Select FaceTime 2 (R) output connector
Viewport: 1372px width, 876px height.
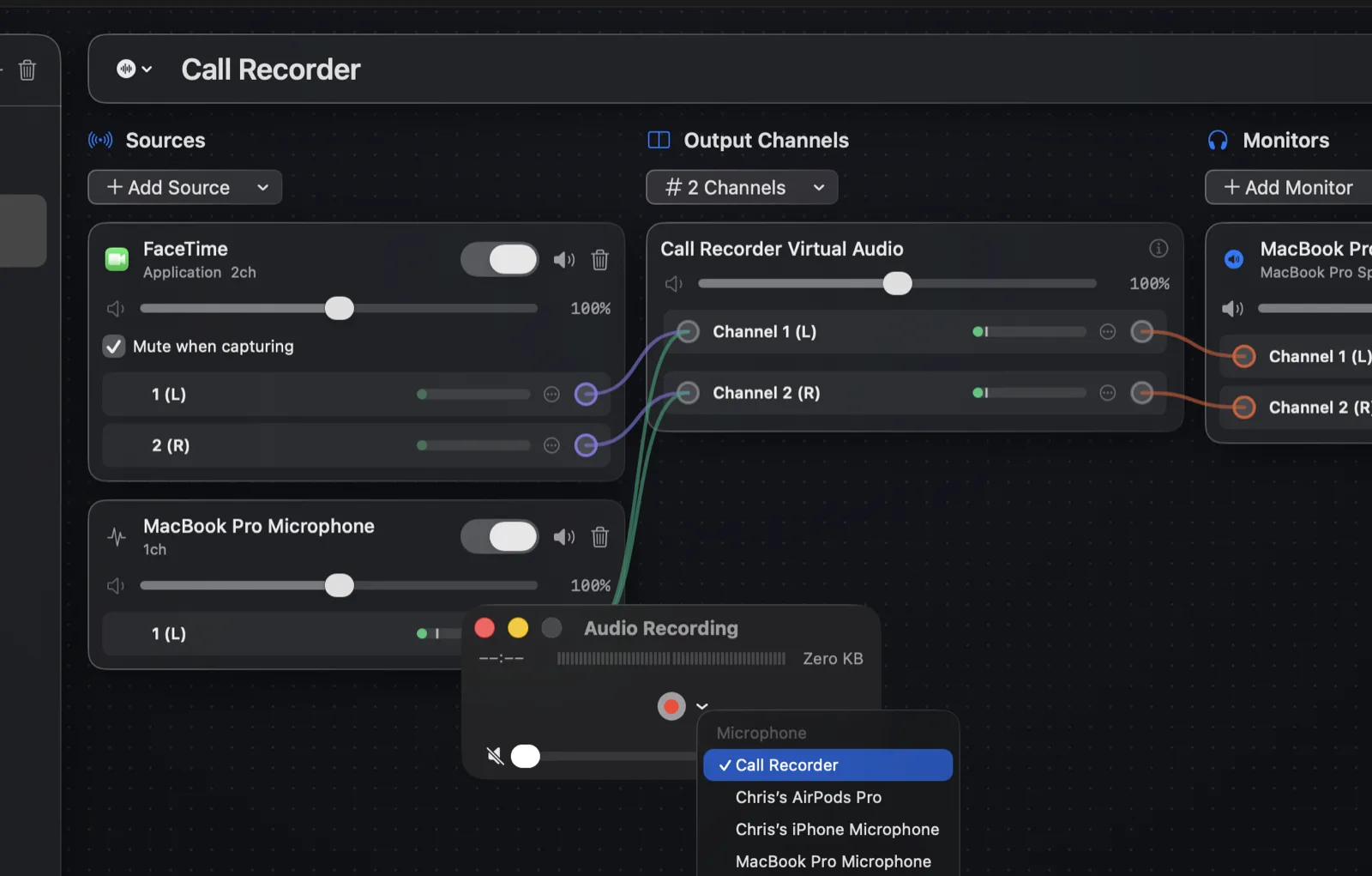pyautogui.click(x=586, y=445)
